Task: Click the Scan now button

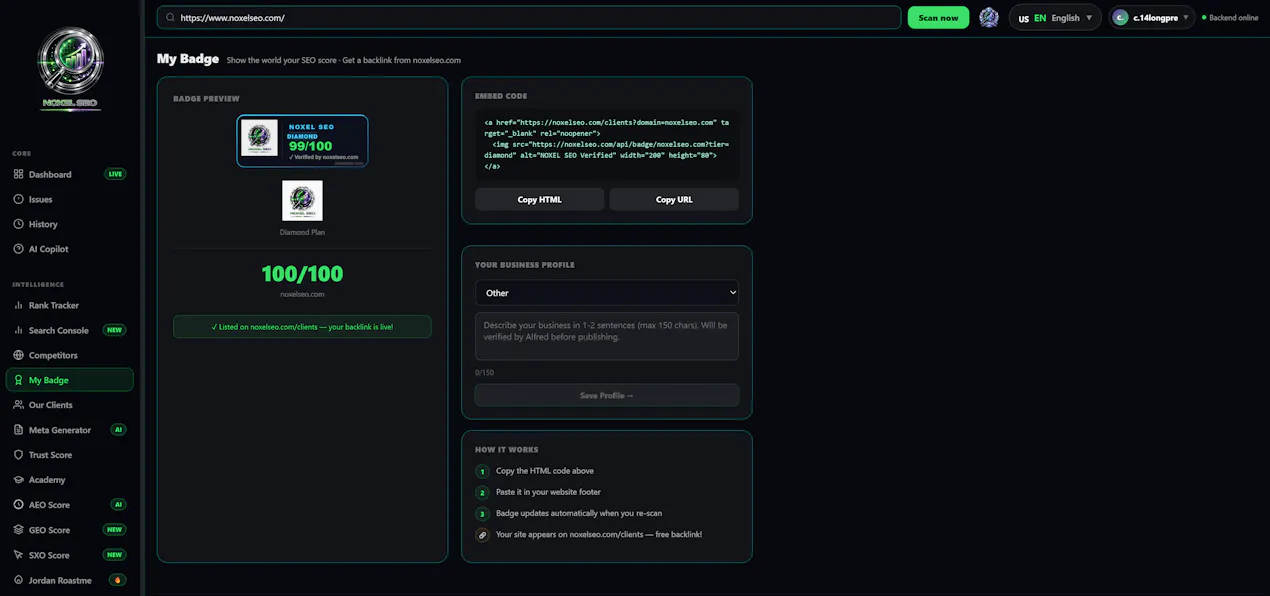Action: pyautogui.click(x=938, y=18)
